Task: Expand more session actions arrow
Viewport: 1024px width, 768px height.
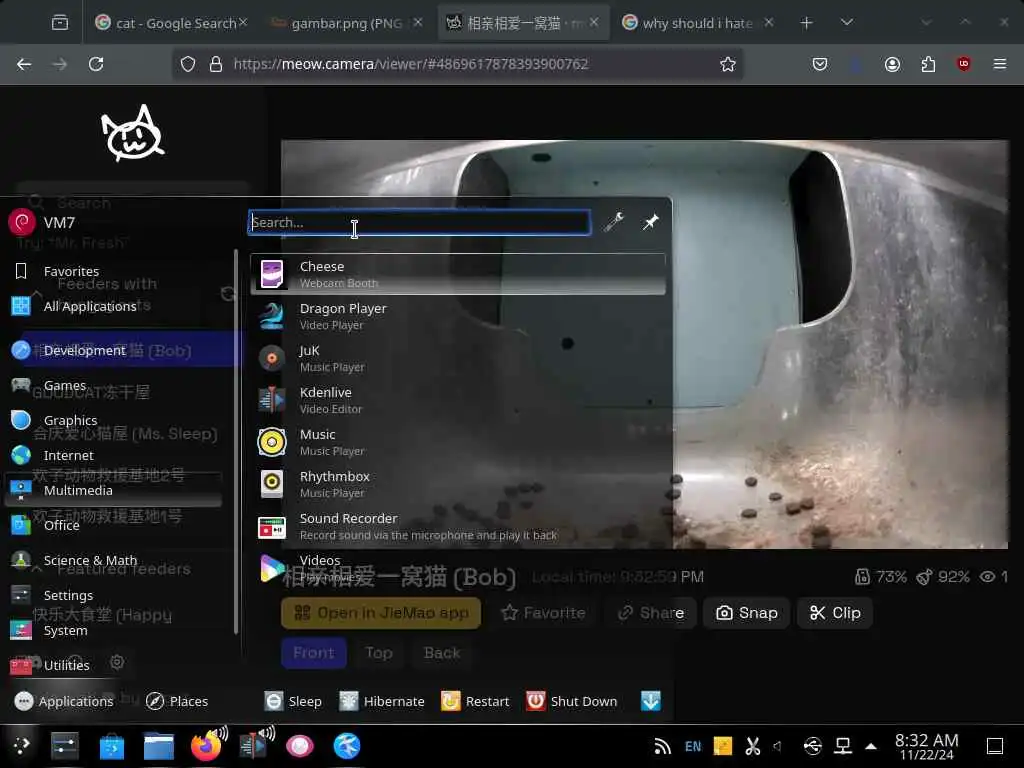Action: click(x=650, y=701)
